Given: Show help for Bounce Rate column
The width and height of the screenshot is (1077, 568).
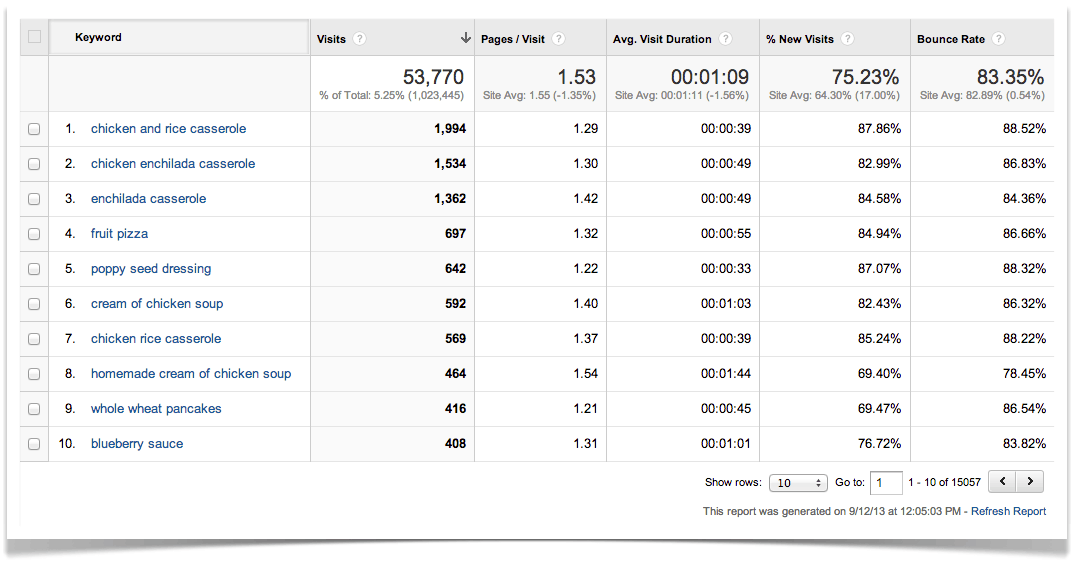Looking at the screenshot, I should click(998, 39).
